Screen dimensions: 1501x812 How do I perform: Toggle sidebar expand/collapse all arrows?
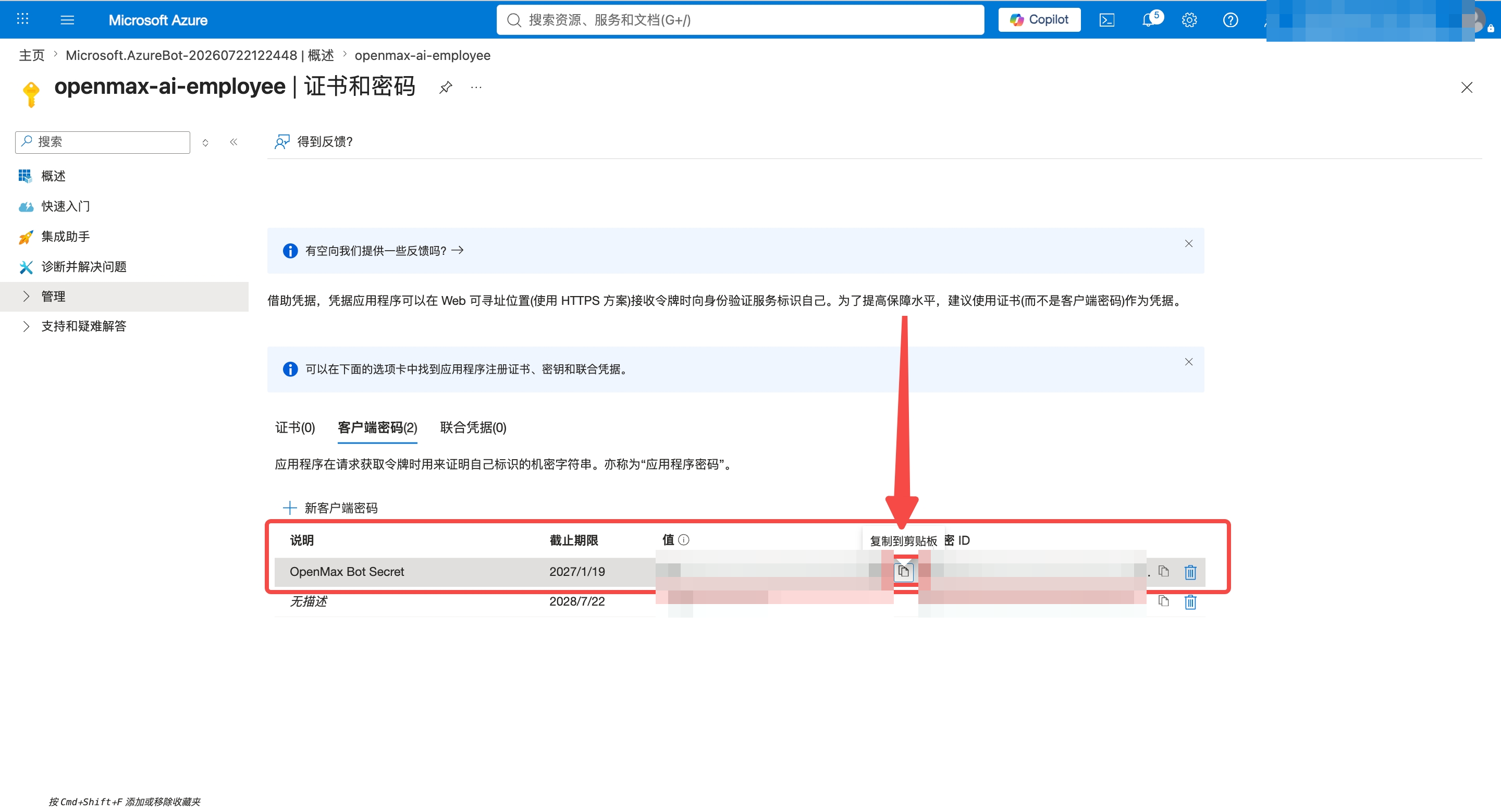[205, 142]
